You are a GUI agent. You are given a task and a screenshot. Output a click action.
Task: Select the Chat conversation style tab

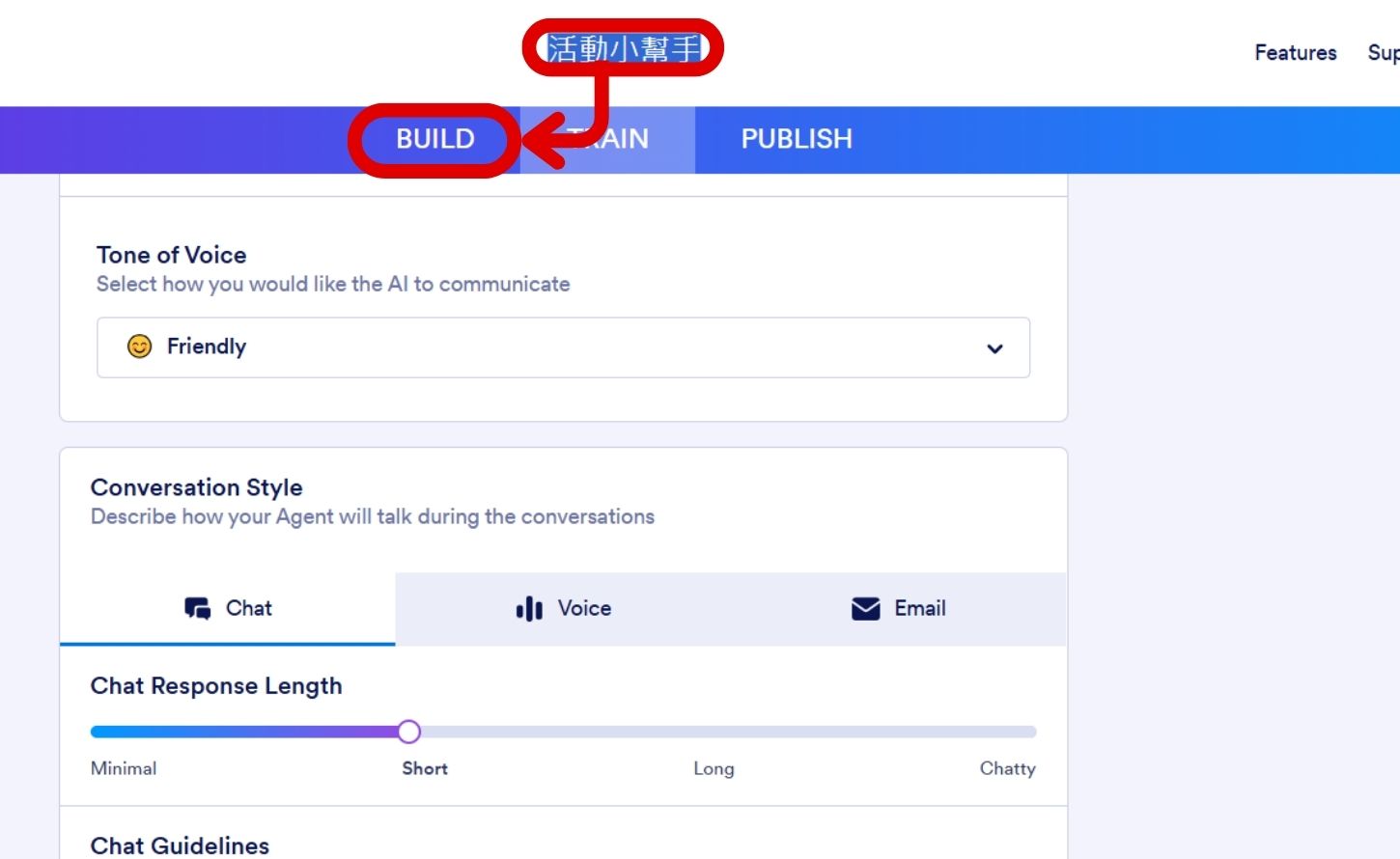(x=228, y=609)
